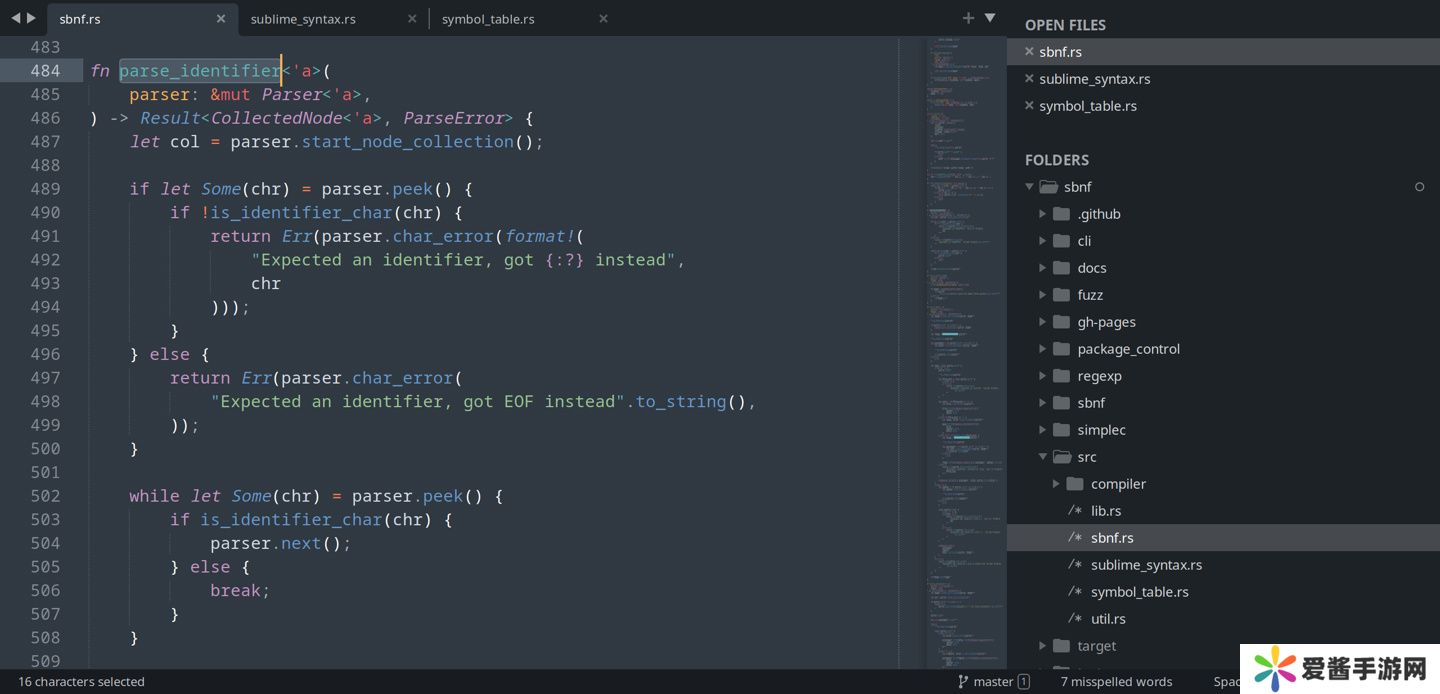Expand the .github folder
The image size is (1440, 694).
(x=1043, y=214)
